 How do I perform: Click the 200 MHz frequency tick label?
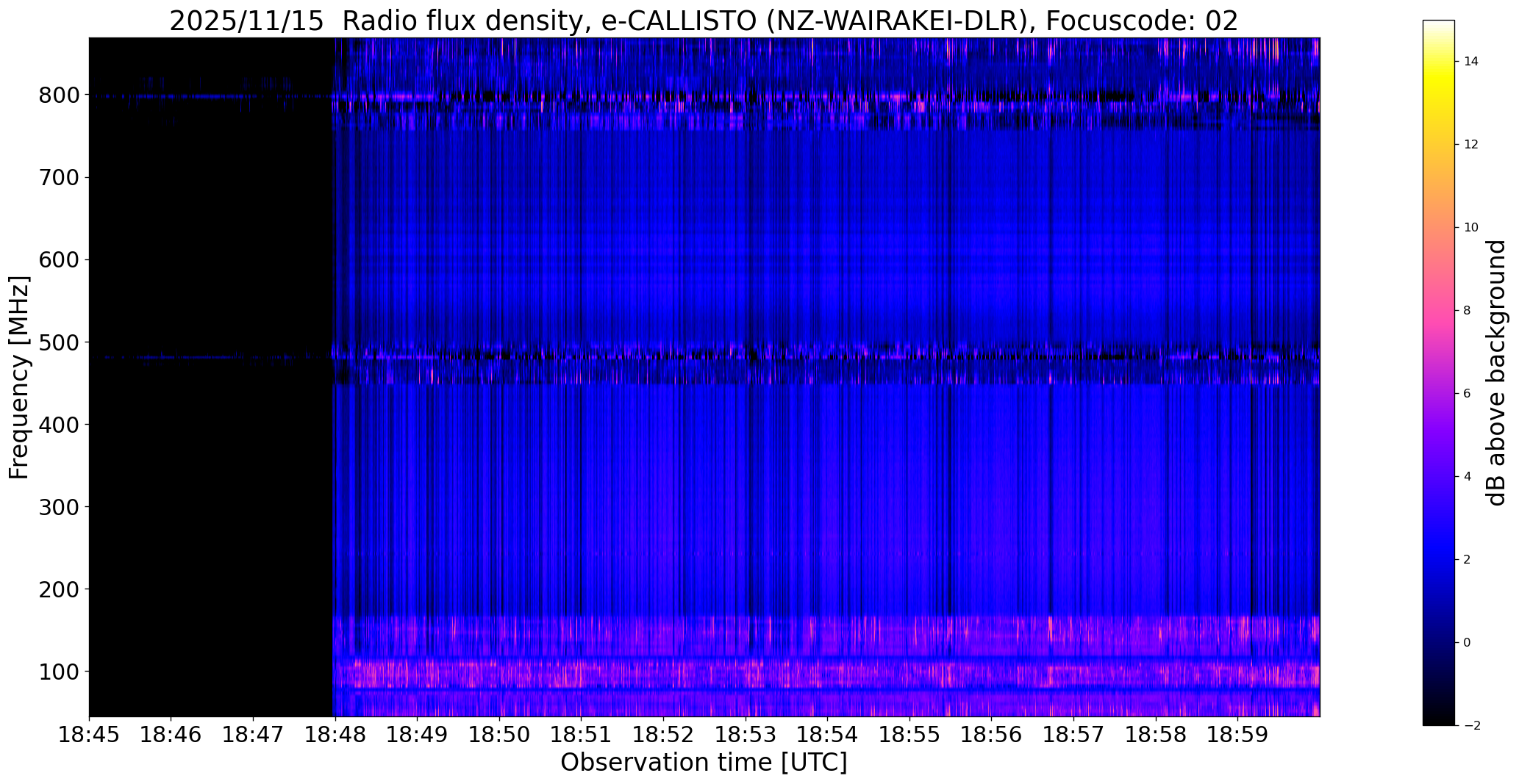[x=58, y=589]
